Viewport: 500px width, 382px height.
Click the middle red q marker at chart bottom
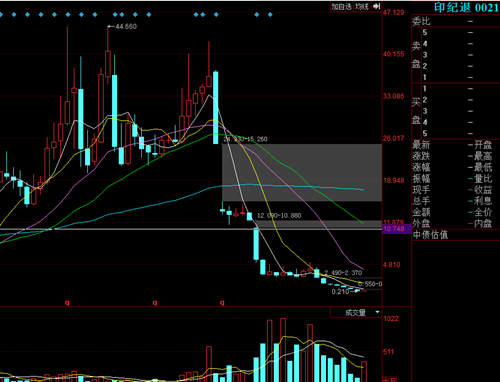[155, 303]
